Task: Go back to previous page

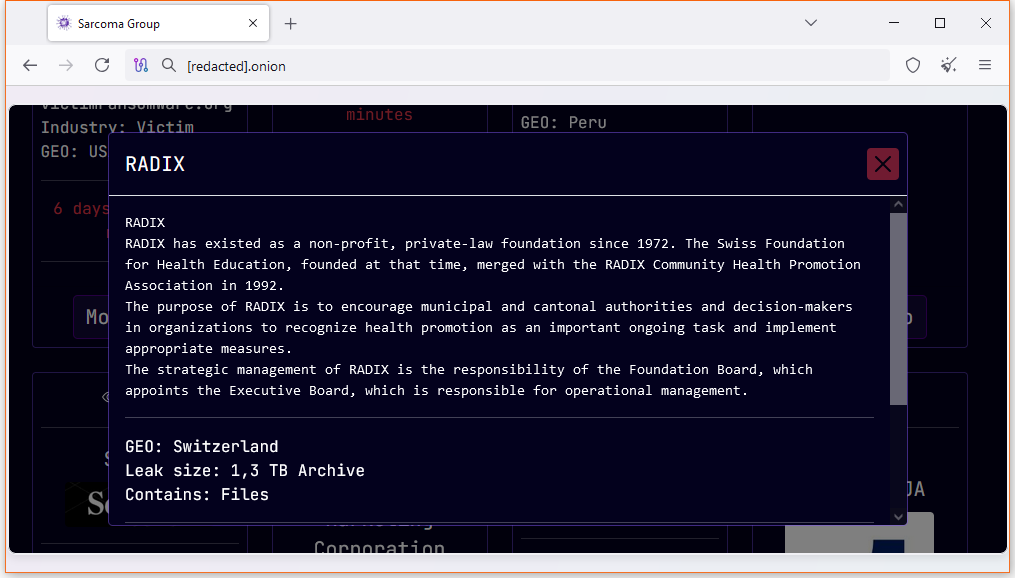Action: [30, 65]
